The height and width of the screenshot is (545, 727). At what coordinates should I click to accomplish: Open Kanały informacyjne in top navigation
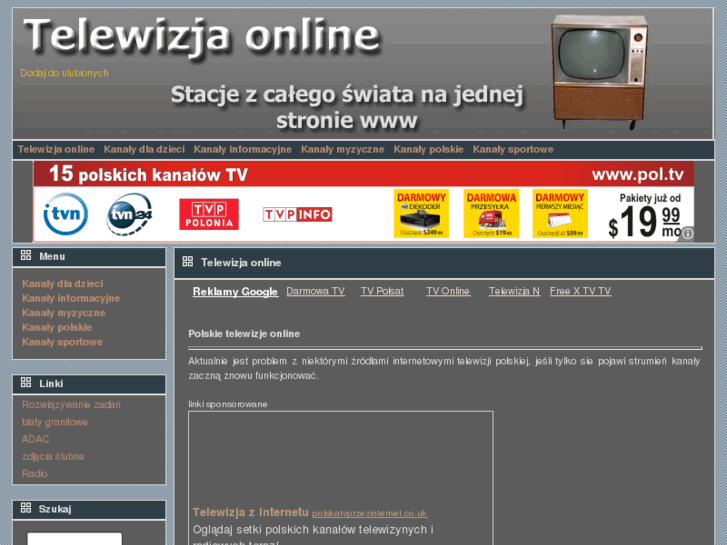(242, 149)
